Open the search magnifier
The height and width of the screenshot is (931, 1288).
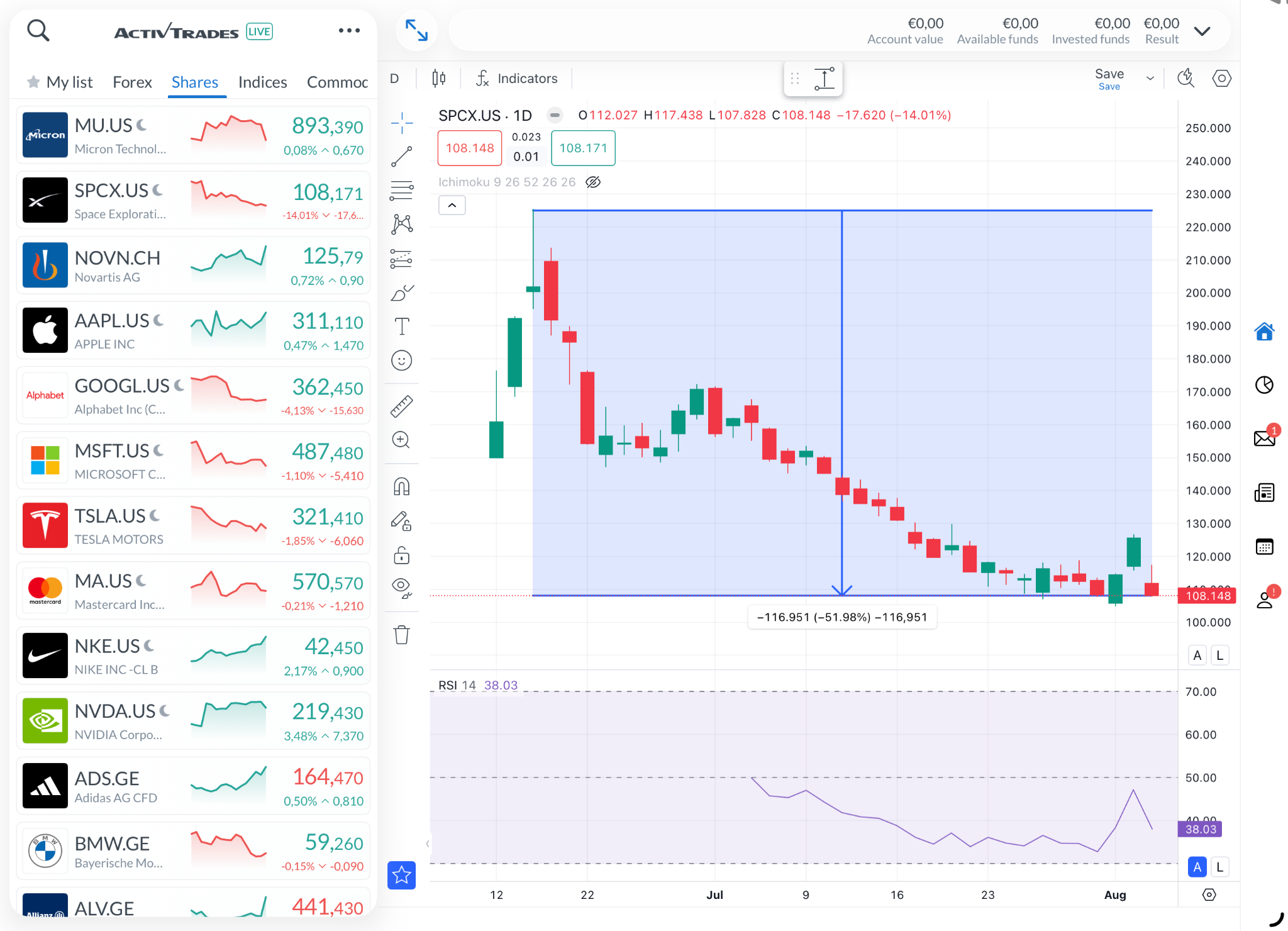click(x=38, y=30)
